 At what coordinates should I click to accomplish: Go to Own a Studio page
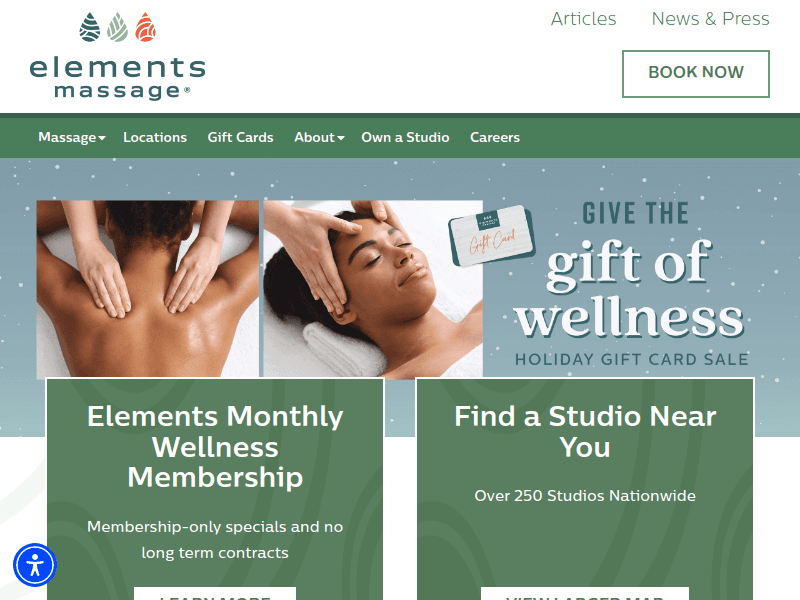(x=405, y=137)
